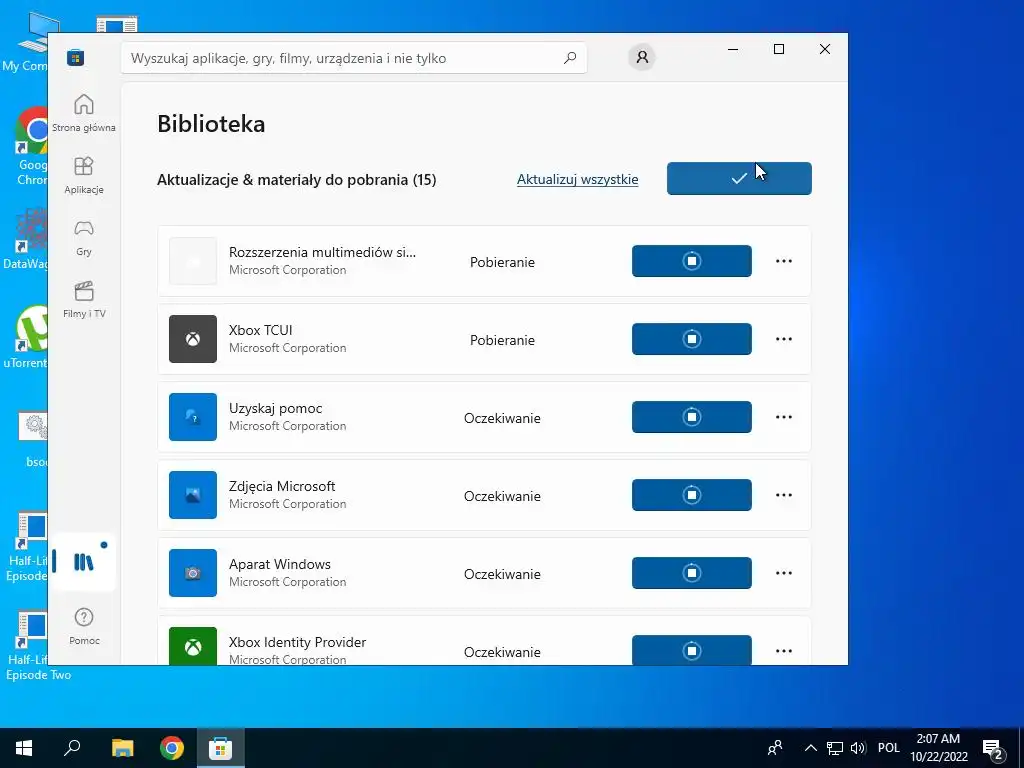Viewport: 1024px width, 768px height.
Task: Open File Explorer from taskbar
Action: pos(122,748)
